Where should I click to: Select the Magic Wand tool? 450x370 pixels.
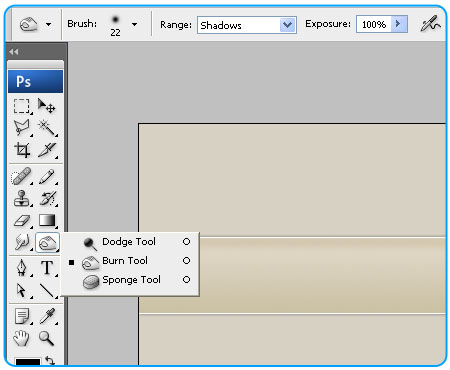click(47, 128)
